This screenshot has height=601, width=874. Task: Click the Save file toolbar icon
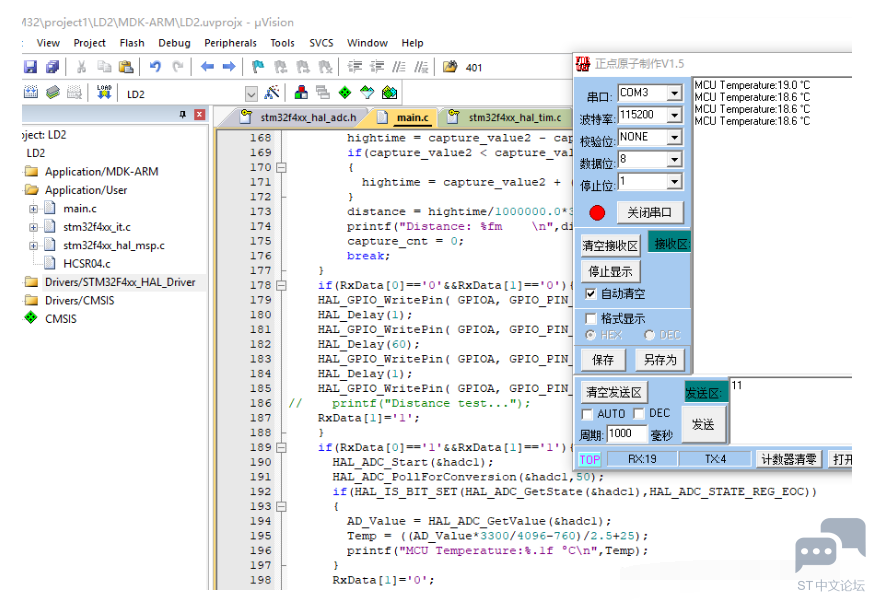coord(30,67)
